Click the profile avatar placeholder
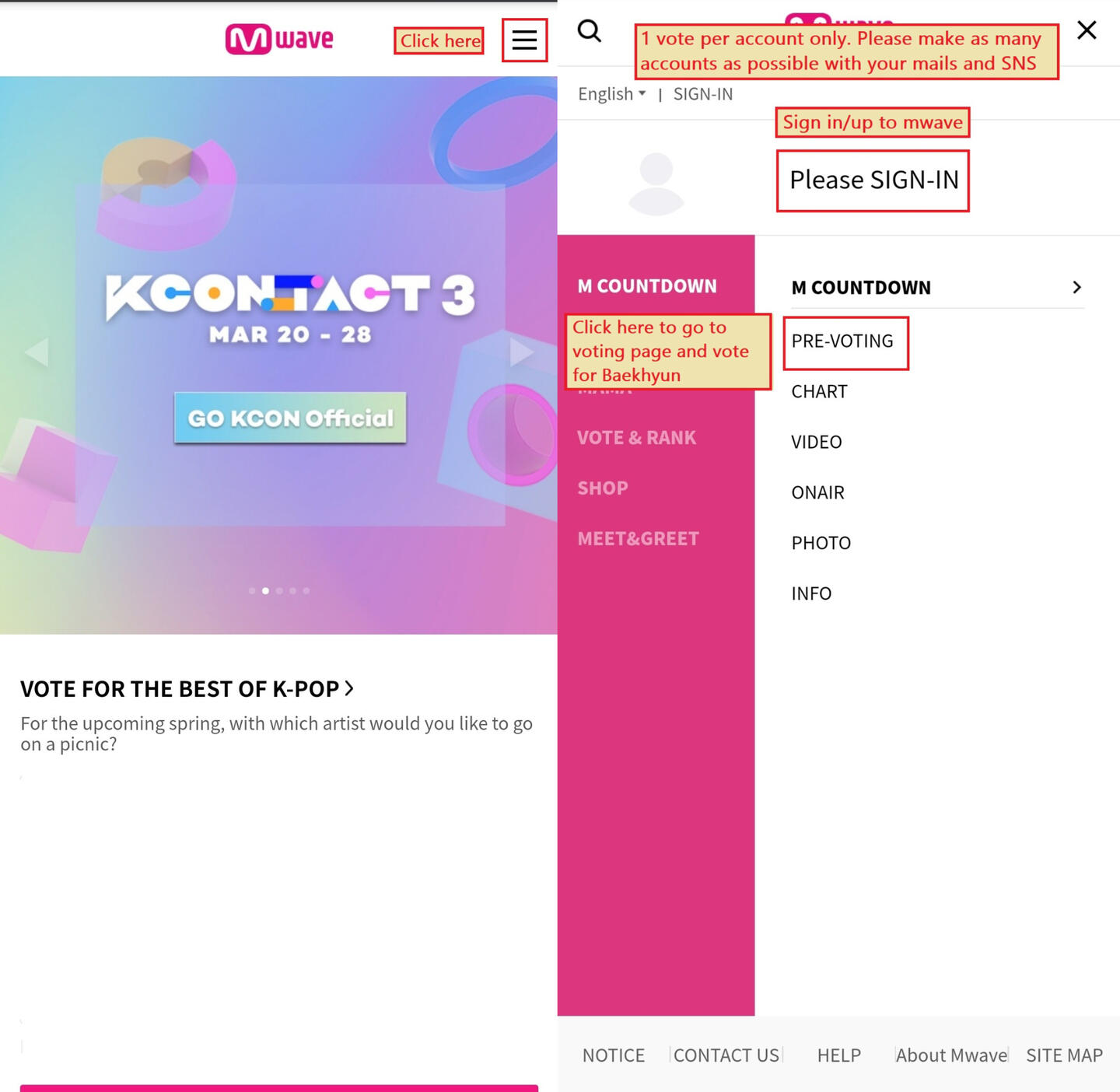Image resolution: width=1120 pixels, height=1092 pixels. pyautogui.click(x=656, y=184)
